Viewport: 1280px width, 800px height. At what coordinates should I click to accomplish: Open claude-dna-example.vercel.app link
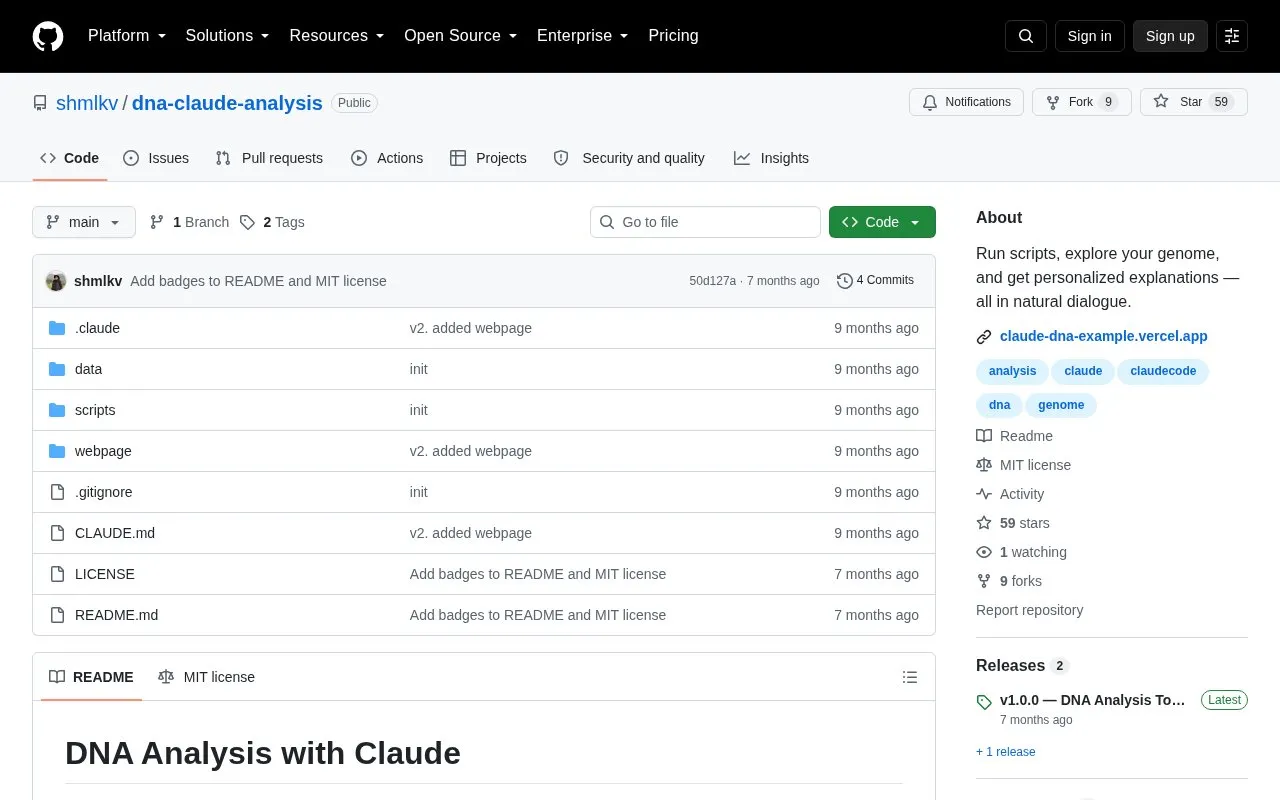tap(1104, 336)
